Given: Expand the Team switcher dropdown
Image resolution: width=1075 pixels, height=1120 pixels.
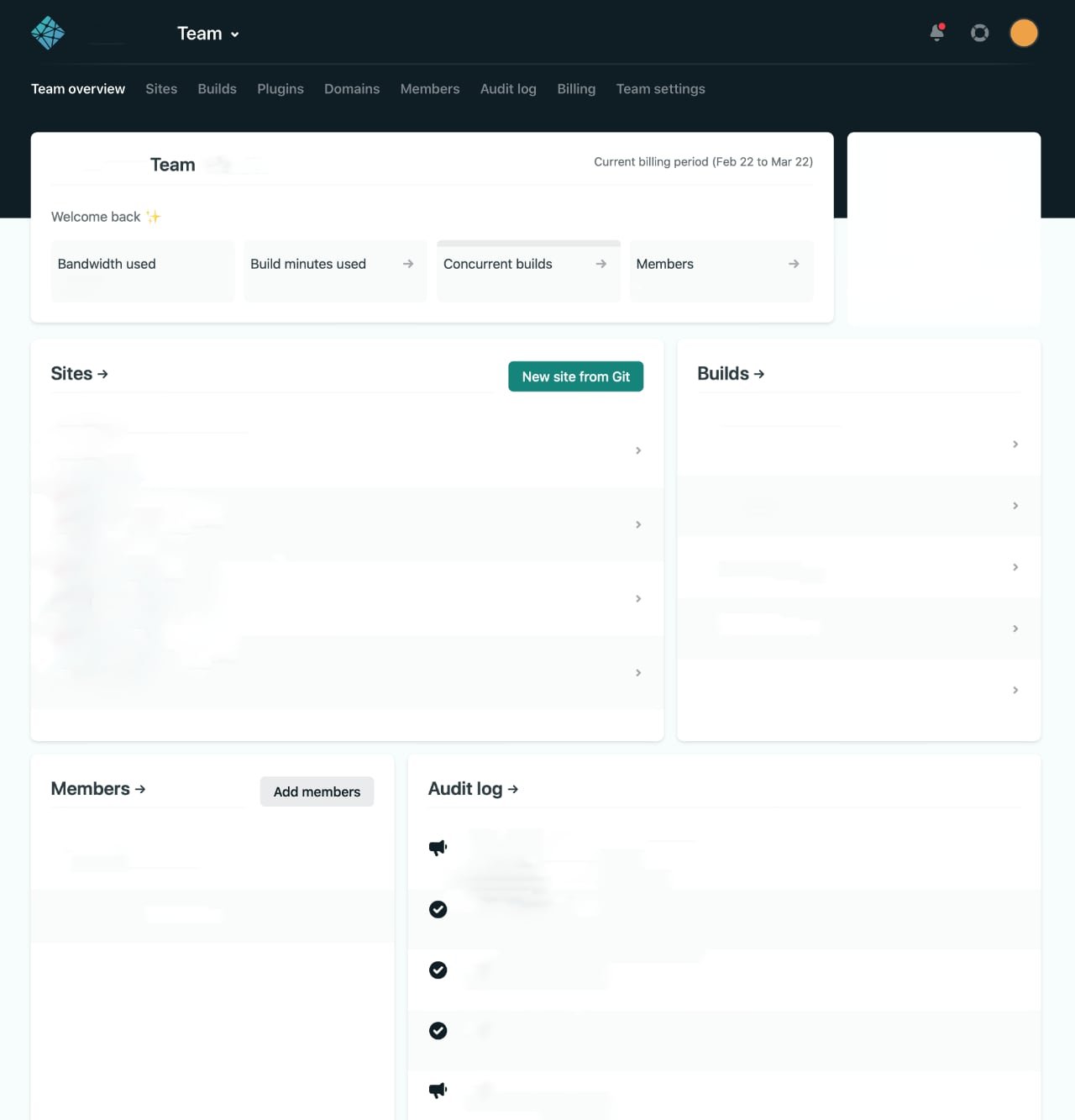Looking at the screenshot, I should click(x=208, y=34).
